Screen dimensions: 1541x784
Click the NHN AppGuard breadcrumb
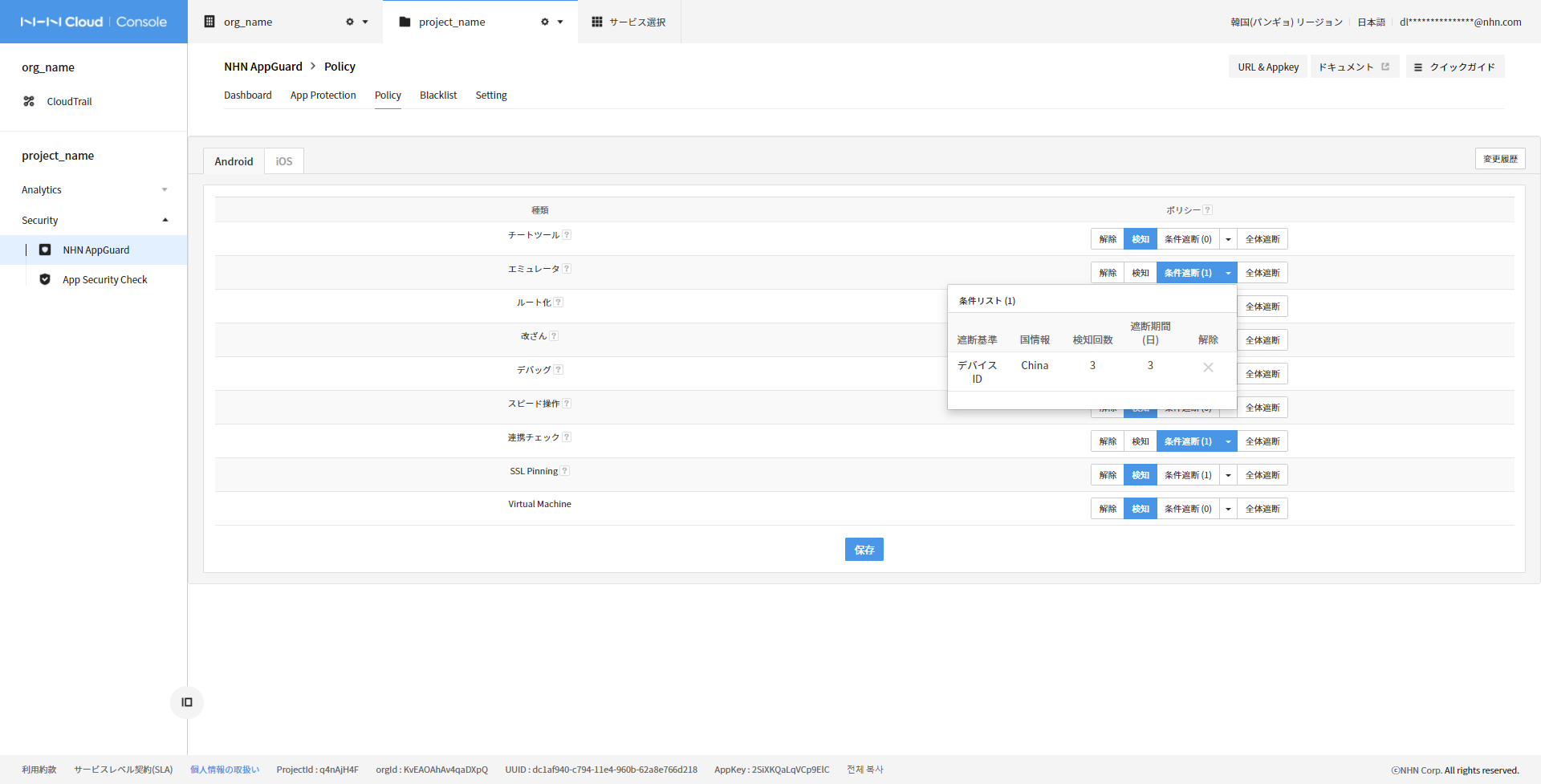pos(263,67)
